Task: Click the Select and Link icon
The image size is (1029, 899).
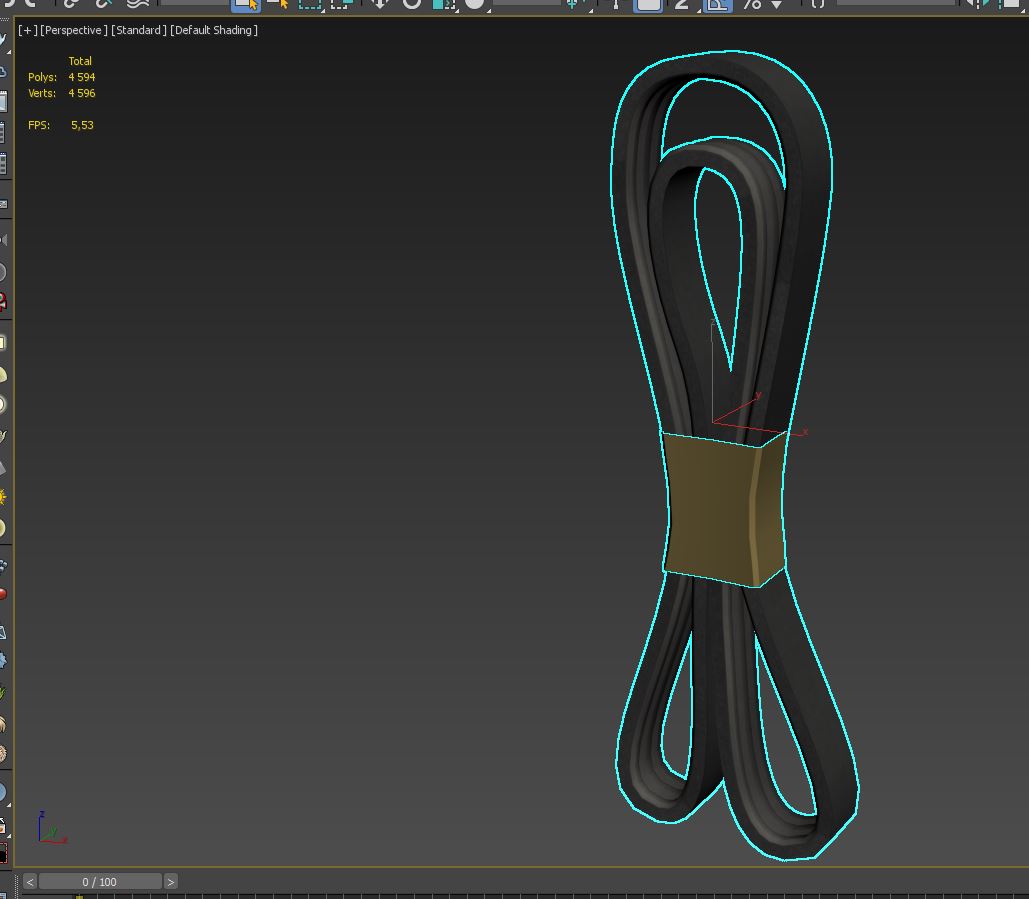Action: [x=71, y=4]
